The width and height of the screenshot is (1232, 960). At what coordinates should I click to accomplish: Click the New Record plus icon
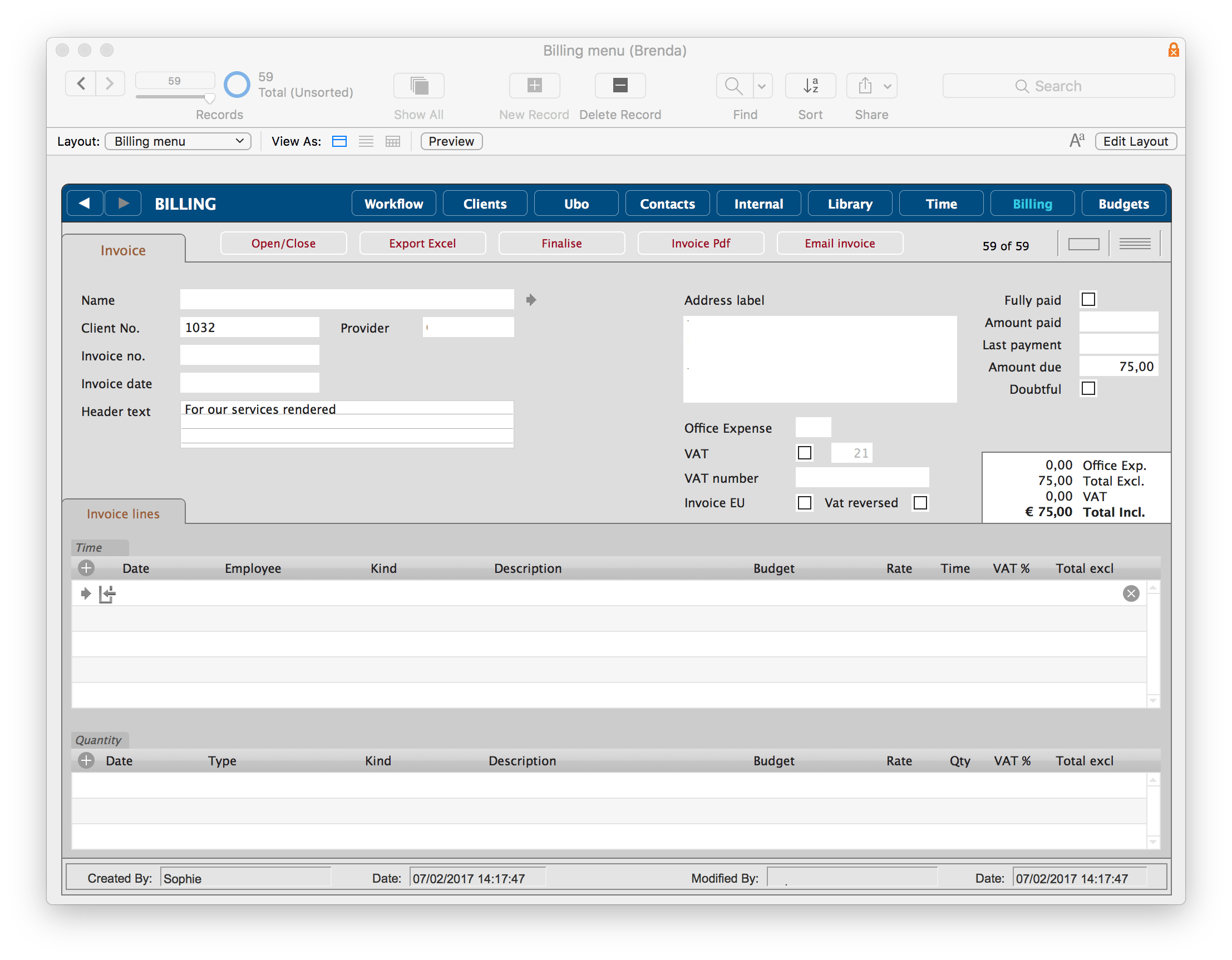[x=534, y=86]
